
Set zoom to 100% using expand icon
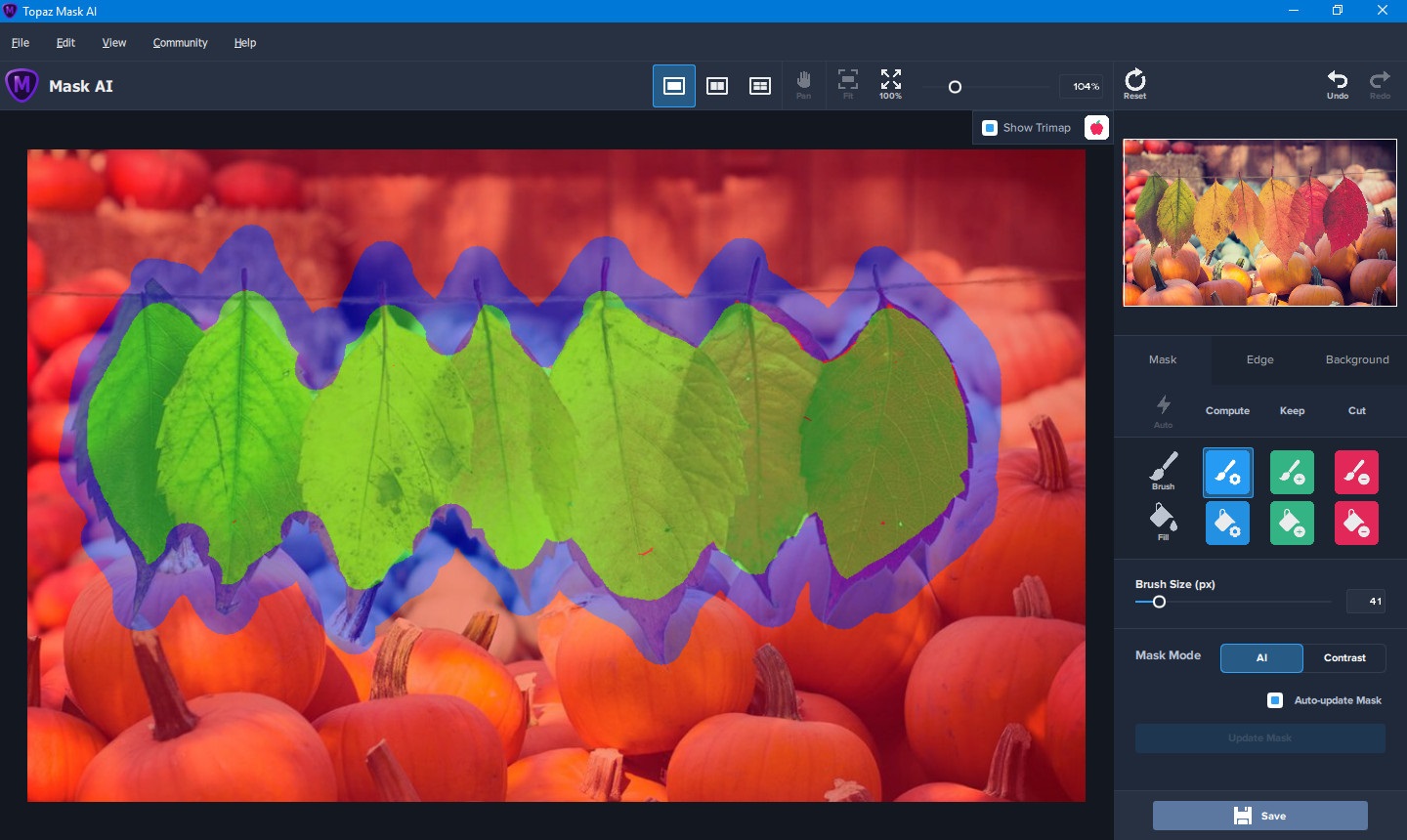click(x=891, y=85)
